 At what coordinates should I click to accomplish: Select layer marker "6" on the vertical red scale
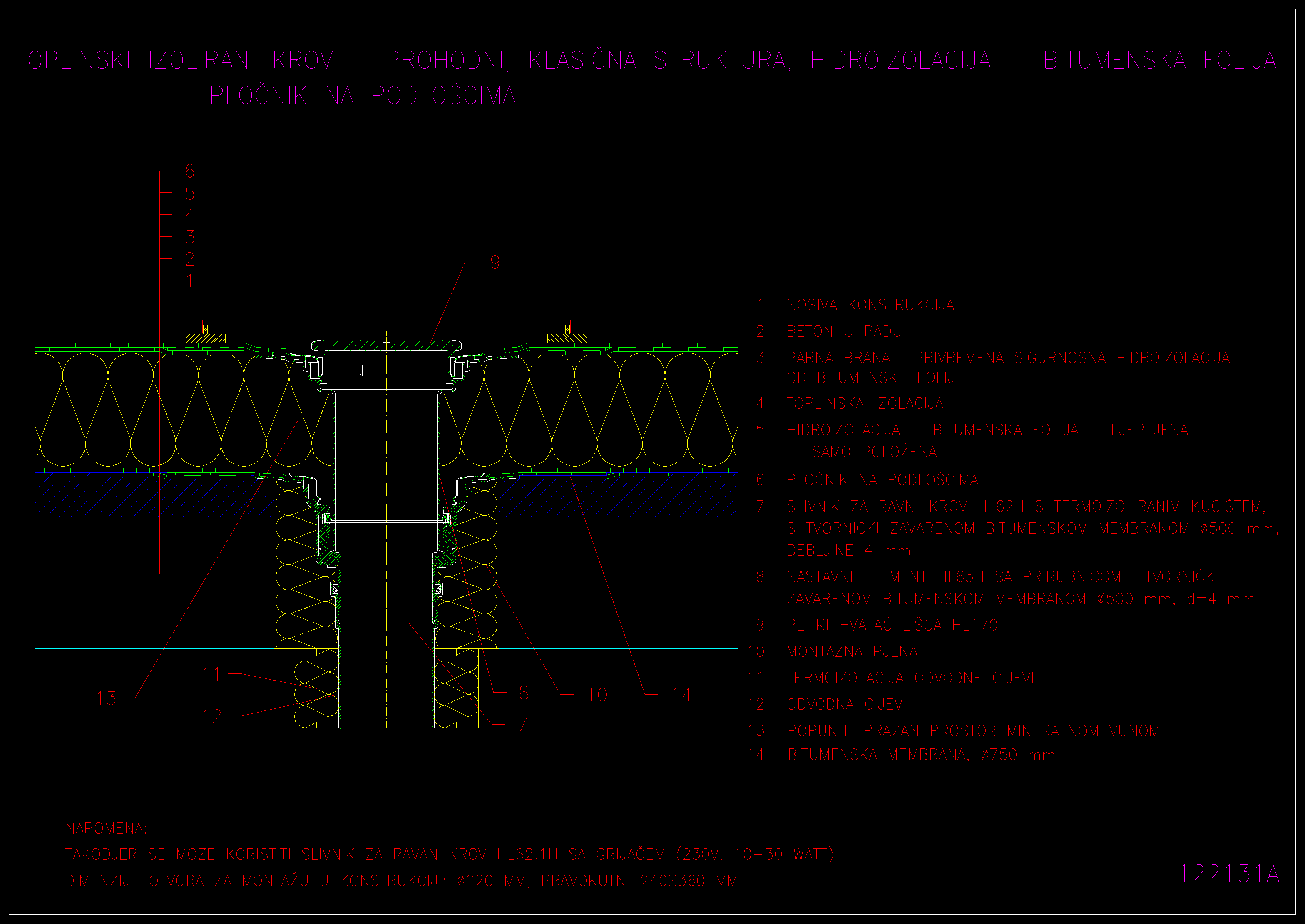pos(190,171)
